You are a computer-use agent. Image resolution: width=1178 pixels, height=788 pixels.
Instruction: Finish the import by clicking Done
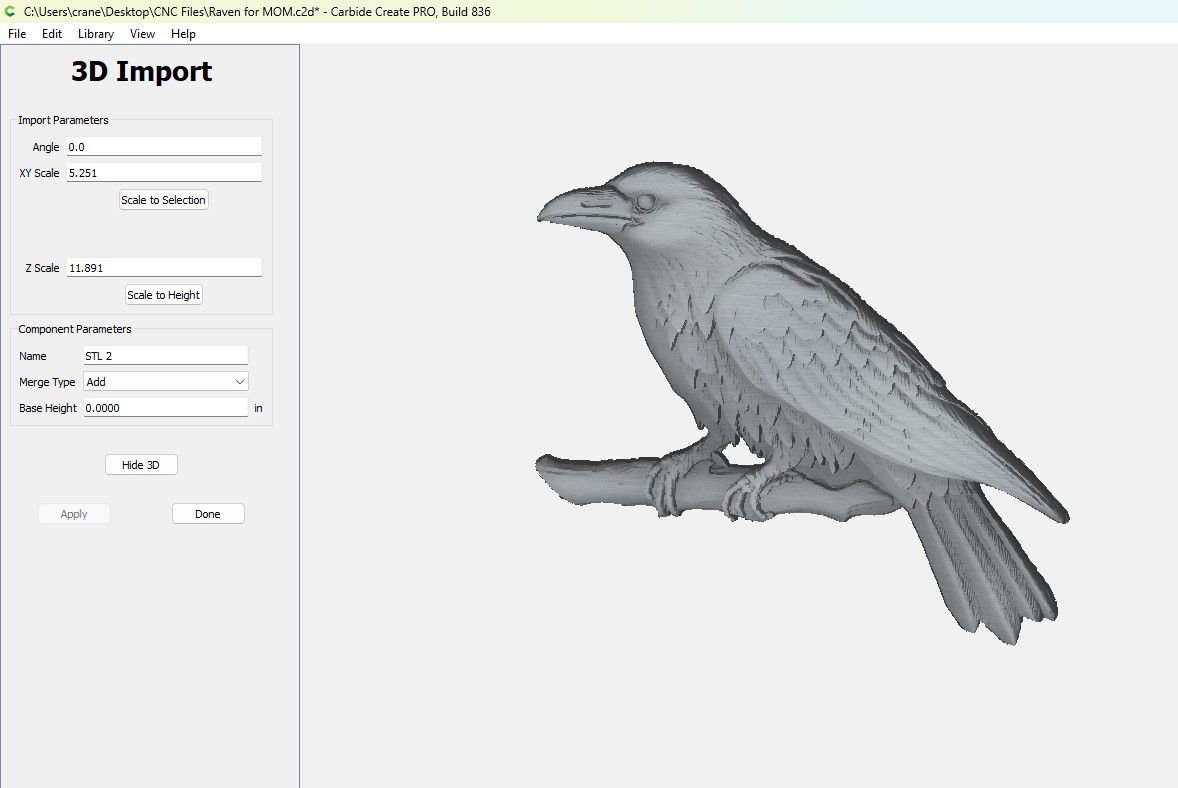(208, 514)
